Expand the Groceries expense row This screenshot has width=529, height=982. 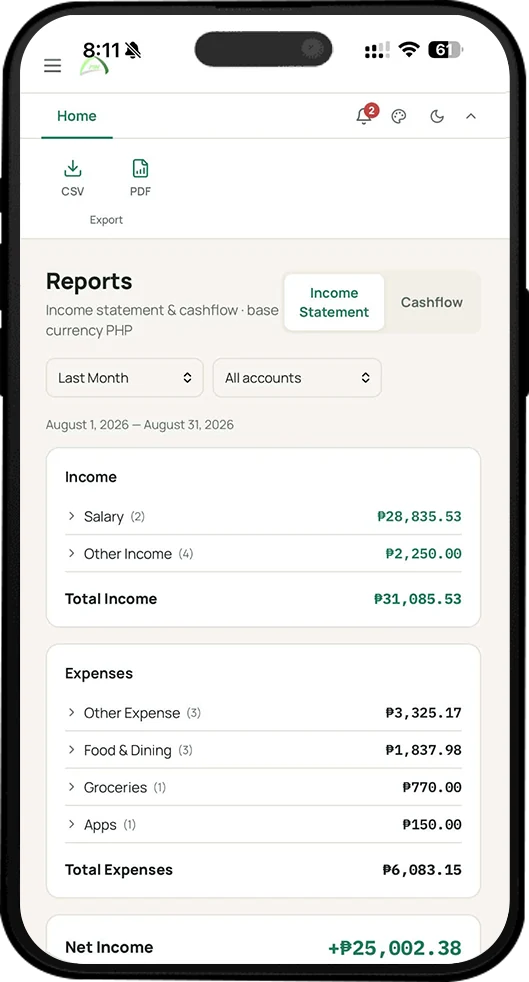(263, 787)
